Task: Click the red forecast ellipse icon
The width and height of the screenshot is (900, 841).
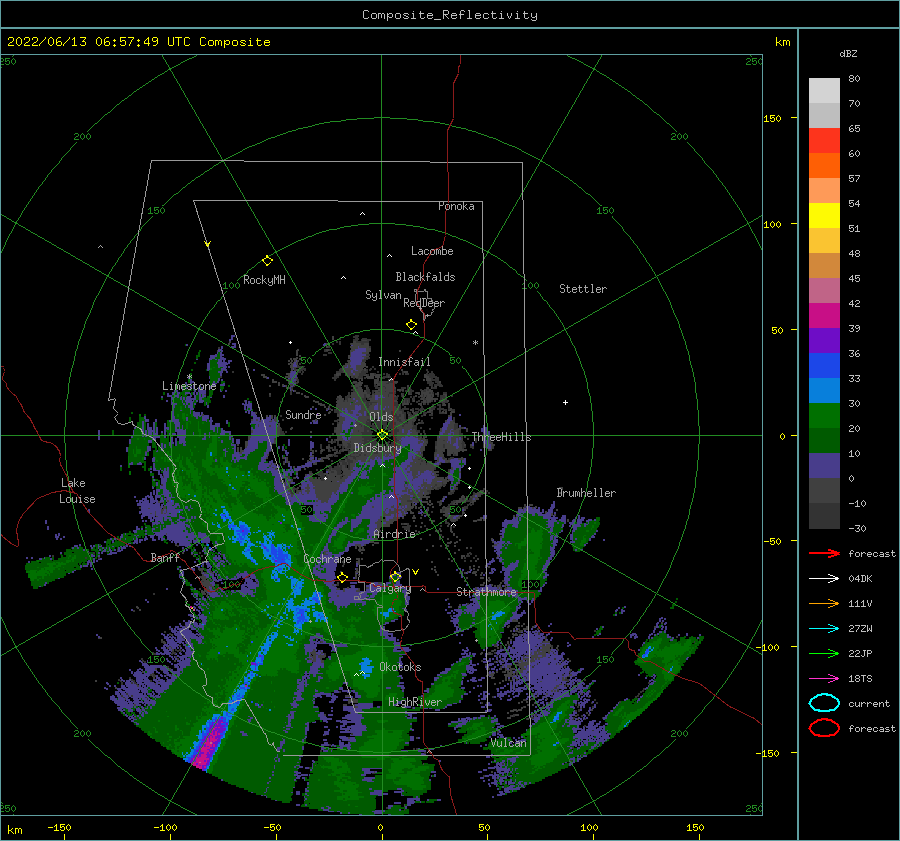Action: [824, 728]
